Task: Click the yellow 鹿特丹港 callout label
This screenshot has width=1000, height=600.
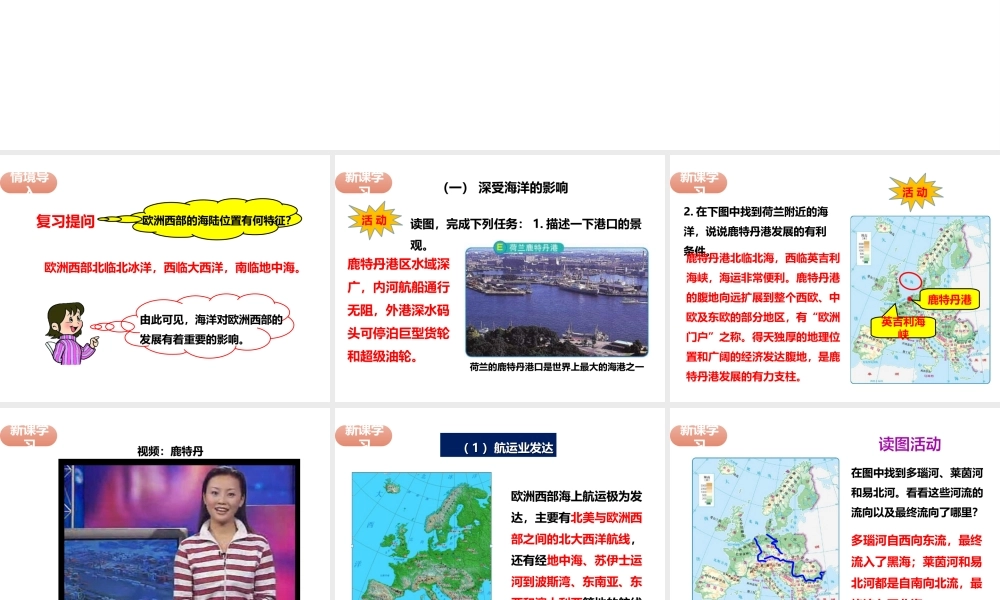Action: point(950,299)
